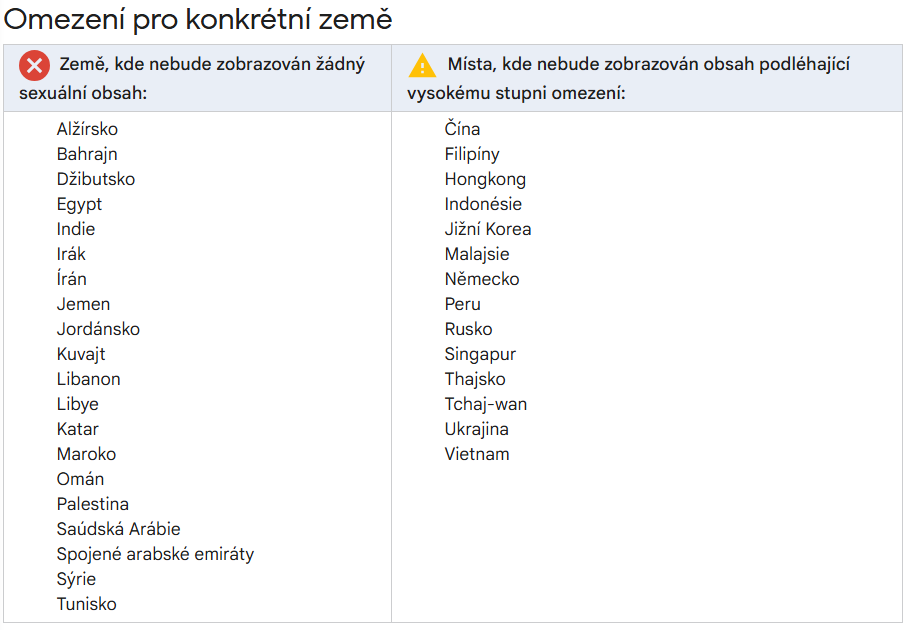Click "Spojené arabské emiráty" entry
This screenshot has height=630, width=908.
tap(155, 554)
